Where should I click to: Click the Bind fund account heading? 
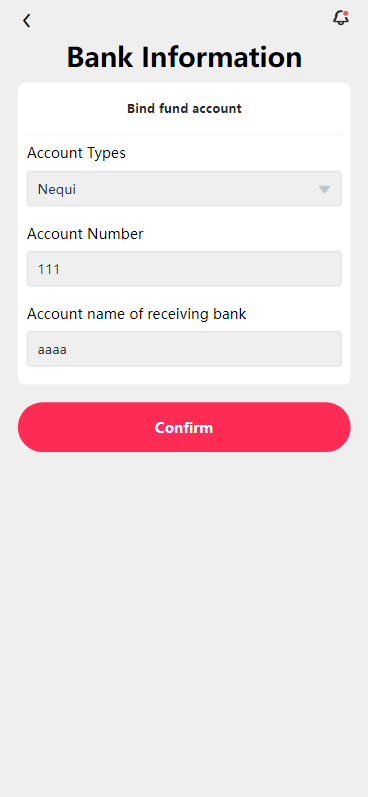click(x=184, y=108)
